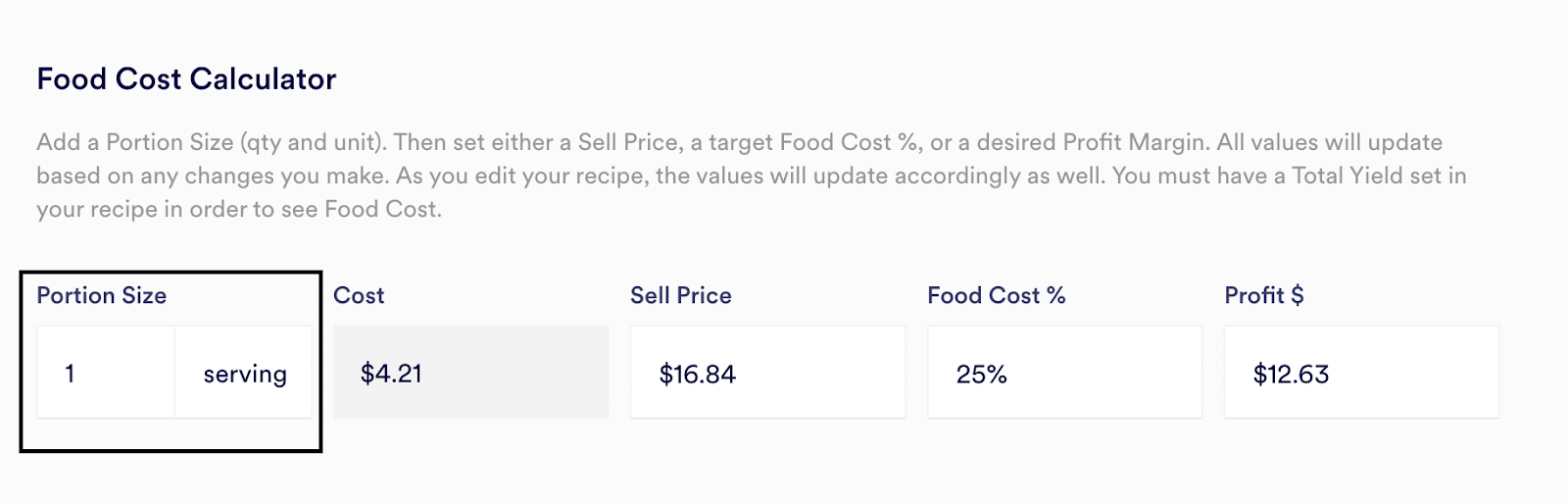Click the Profit $ label
Viewport: 1568px width, 504px height.
pos(1263,295)
